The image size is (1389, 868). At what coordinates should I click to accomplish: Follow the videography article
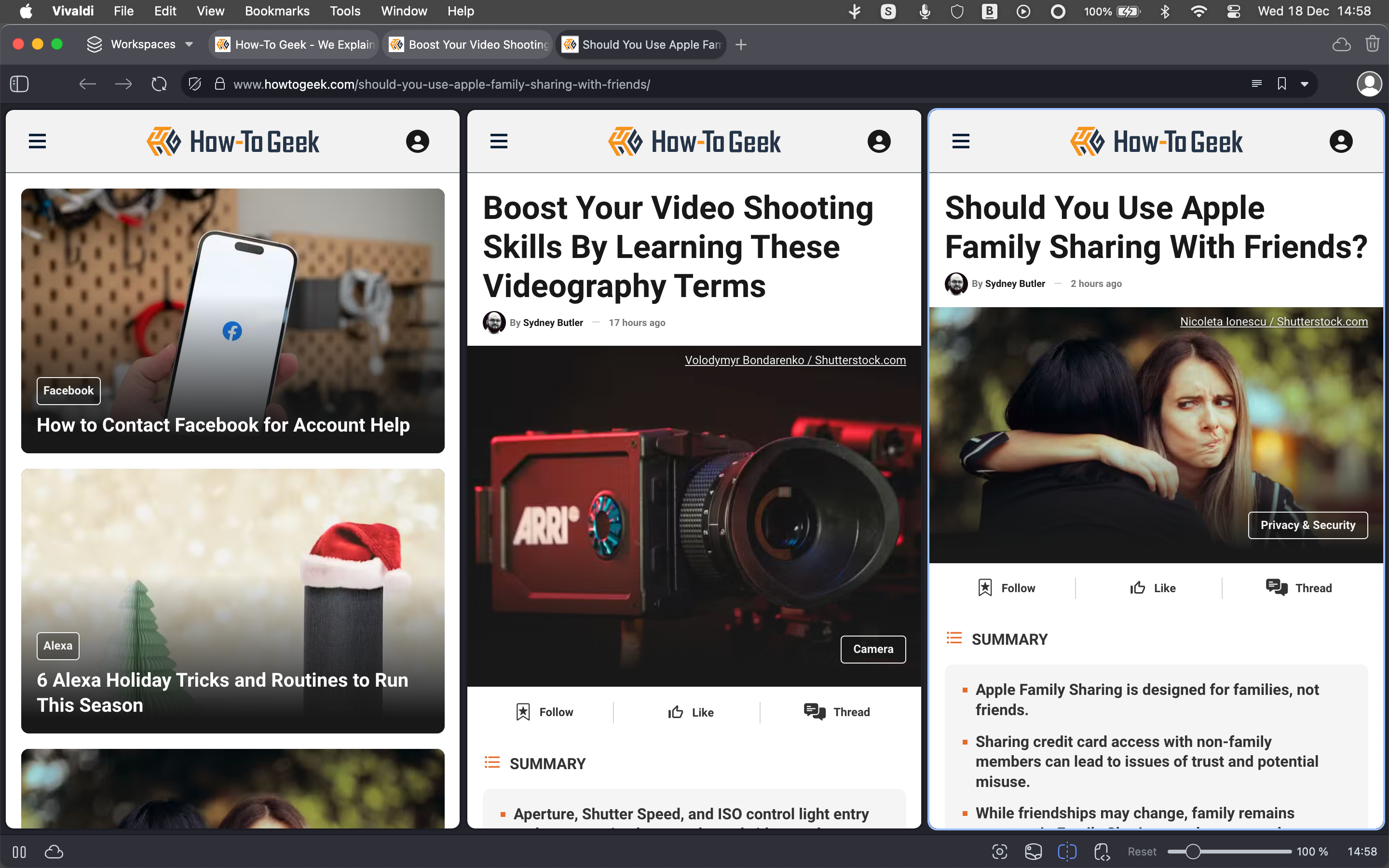[544, 712]
